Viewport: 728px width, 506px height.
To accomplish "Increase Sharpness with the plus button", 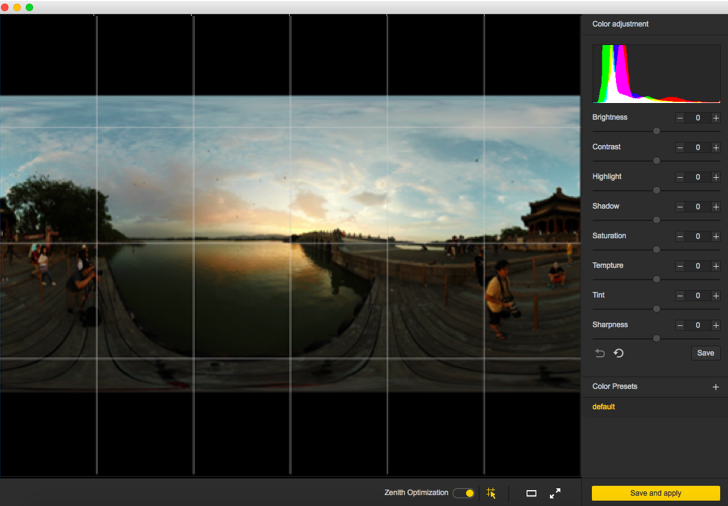I will click(715, 325).
